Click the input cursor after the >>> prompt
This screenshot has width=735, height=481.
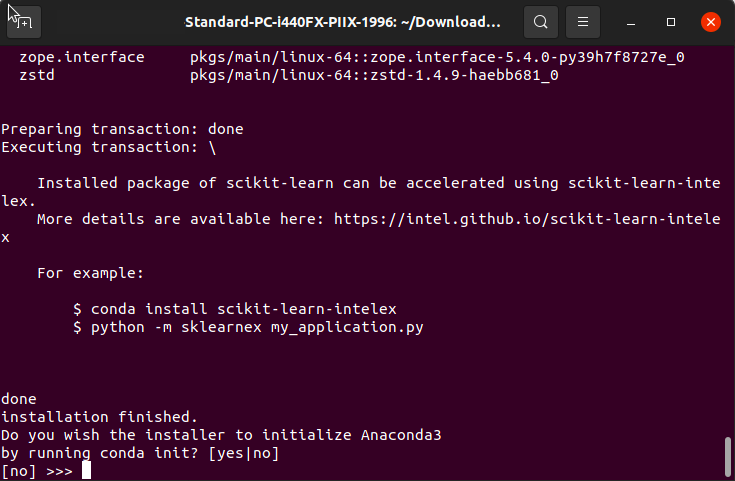pyautogui.click(x=86, y=470)
